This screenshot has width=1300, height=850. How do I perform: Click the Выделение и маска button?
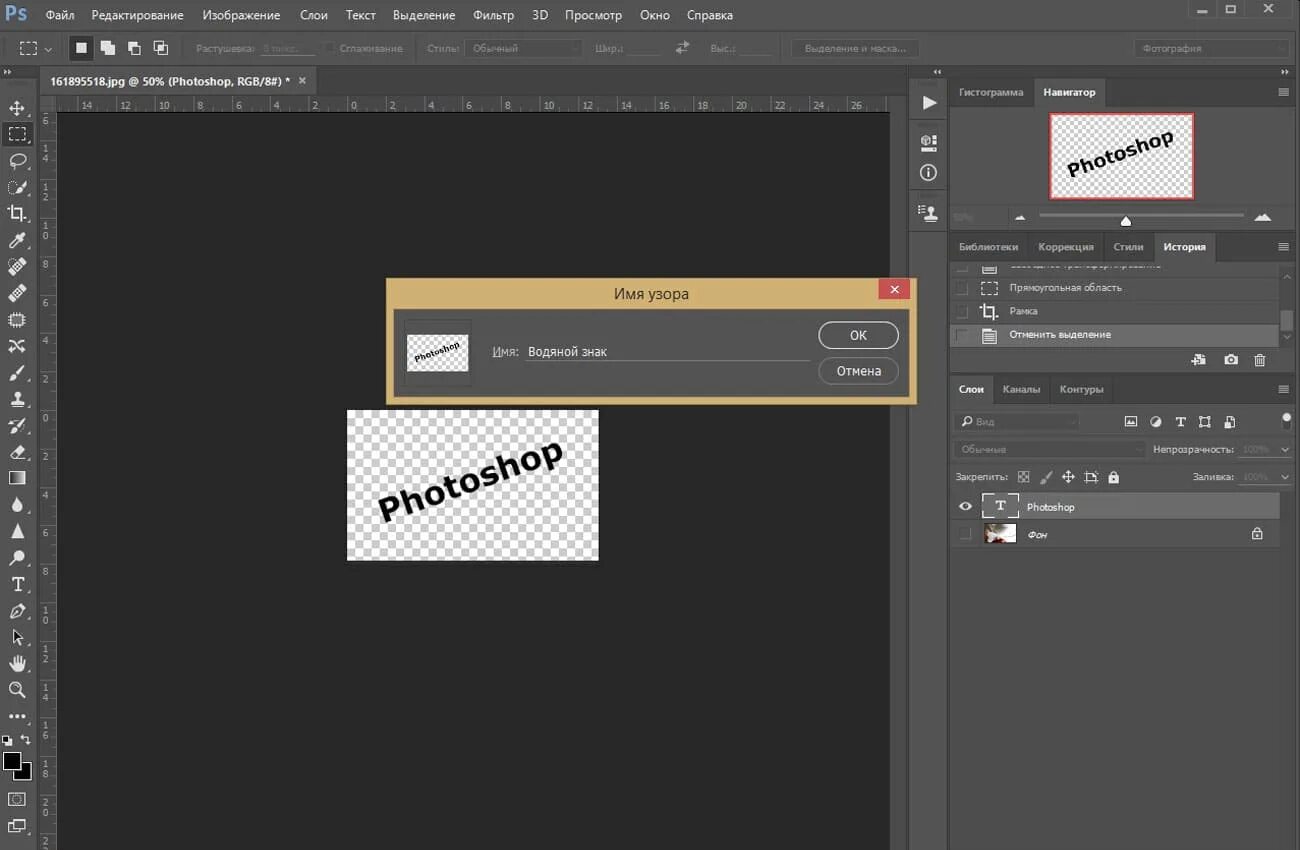855,48
